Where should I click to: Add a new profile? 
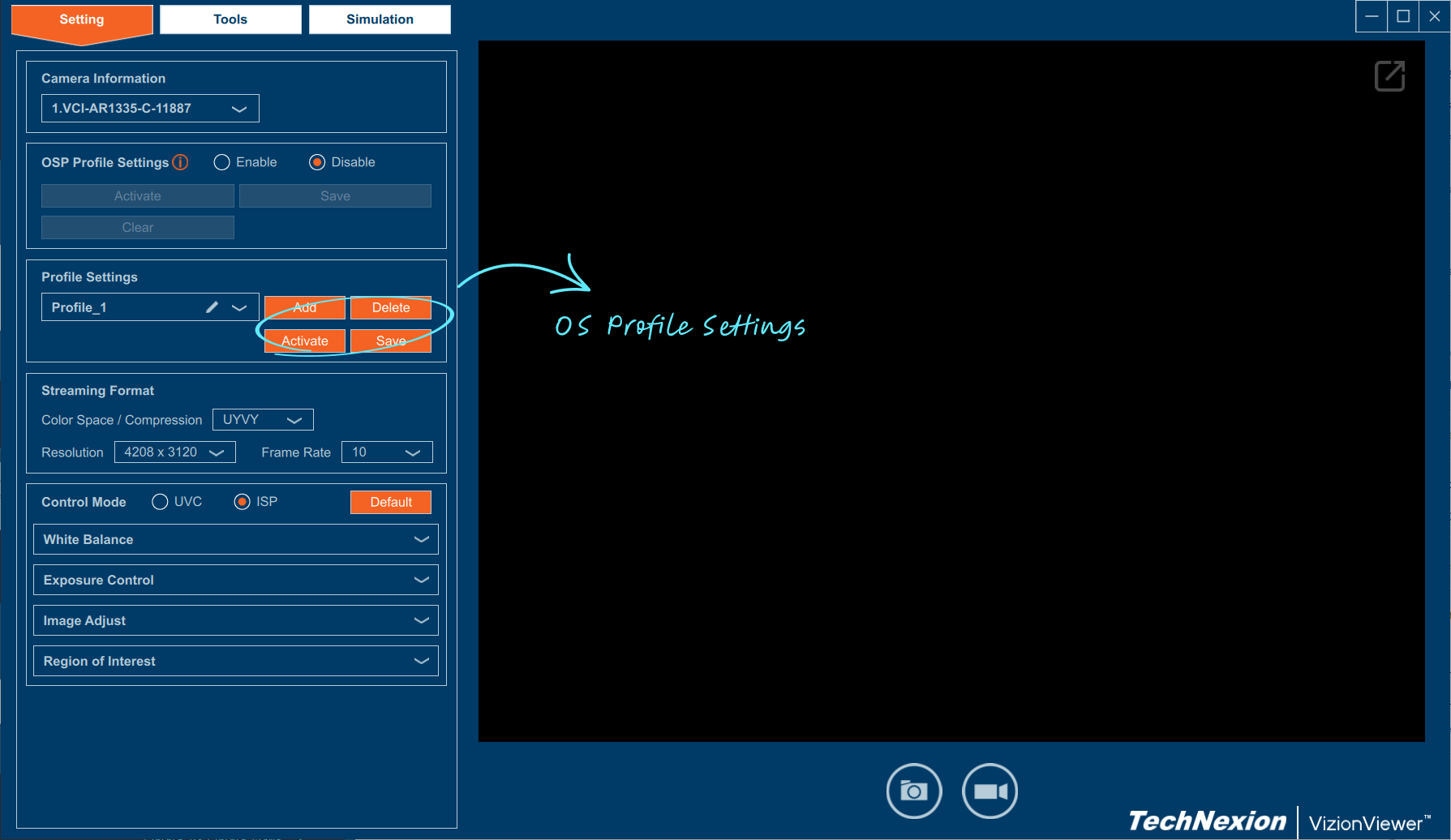click(305, 307)
